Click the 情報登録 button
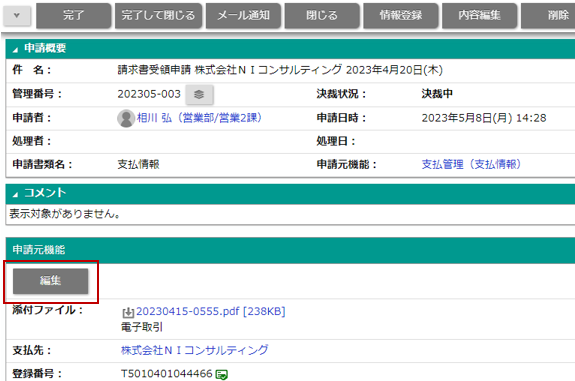The image size is (575, 381). [401, 15]
